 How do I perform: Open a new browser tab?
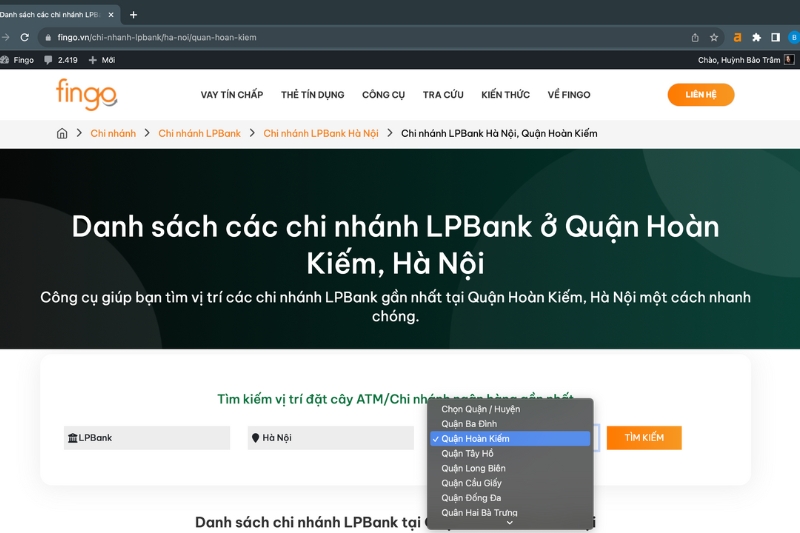pyautogui.click(x=133, y=15)
